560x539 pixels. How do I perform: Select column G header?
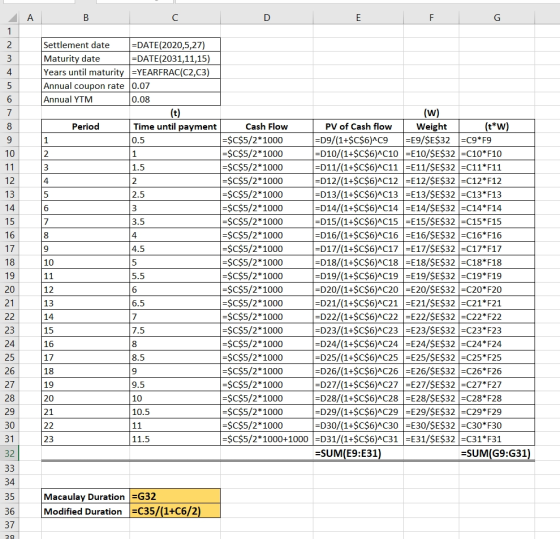tap(497, 18)
